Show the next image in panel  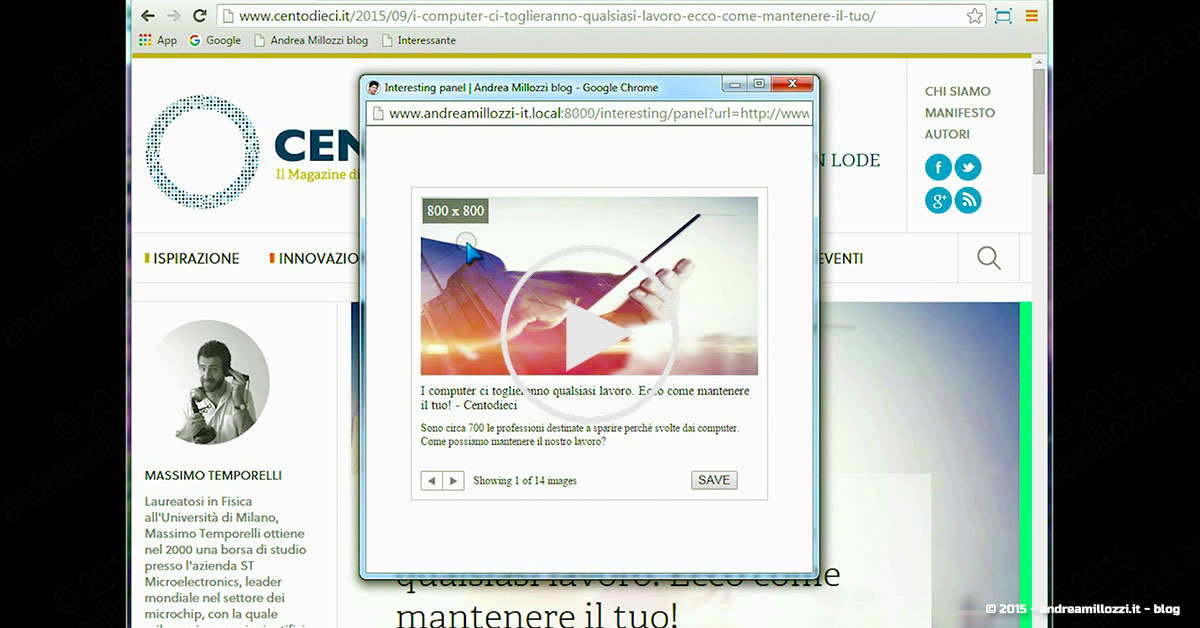pyautogui.click(x=453, y=481)
